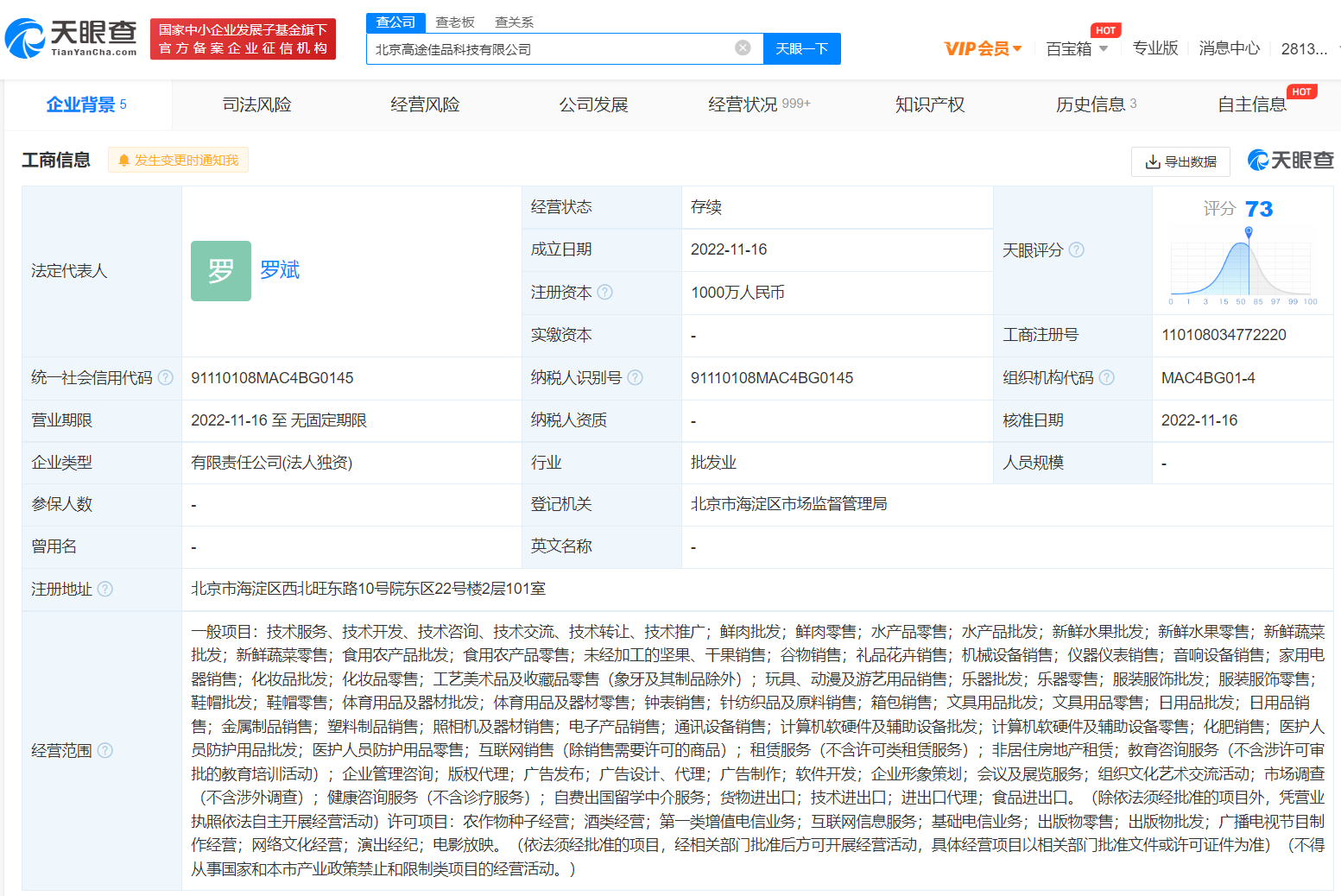Open the 企业背景 tab
The width and height of the screenshot is (1341, 896).
point(86,104)
